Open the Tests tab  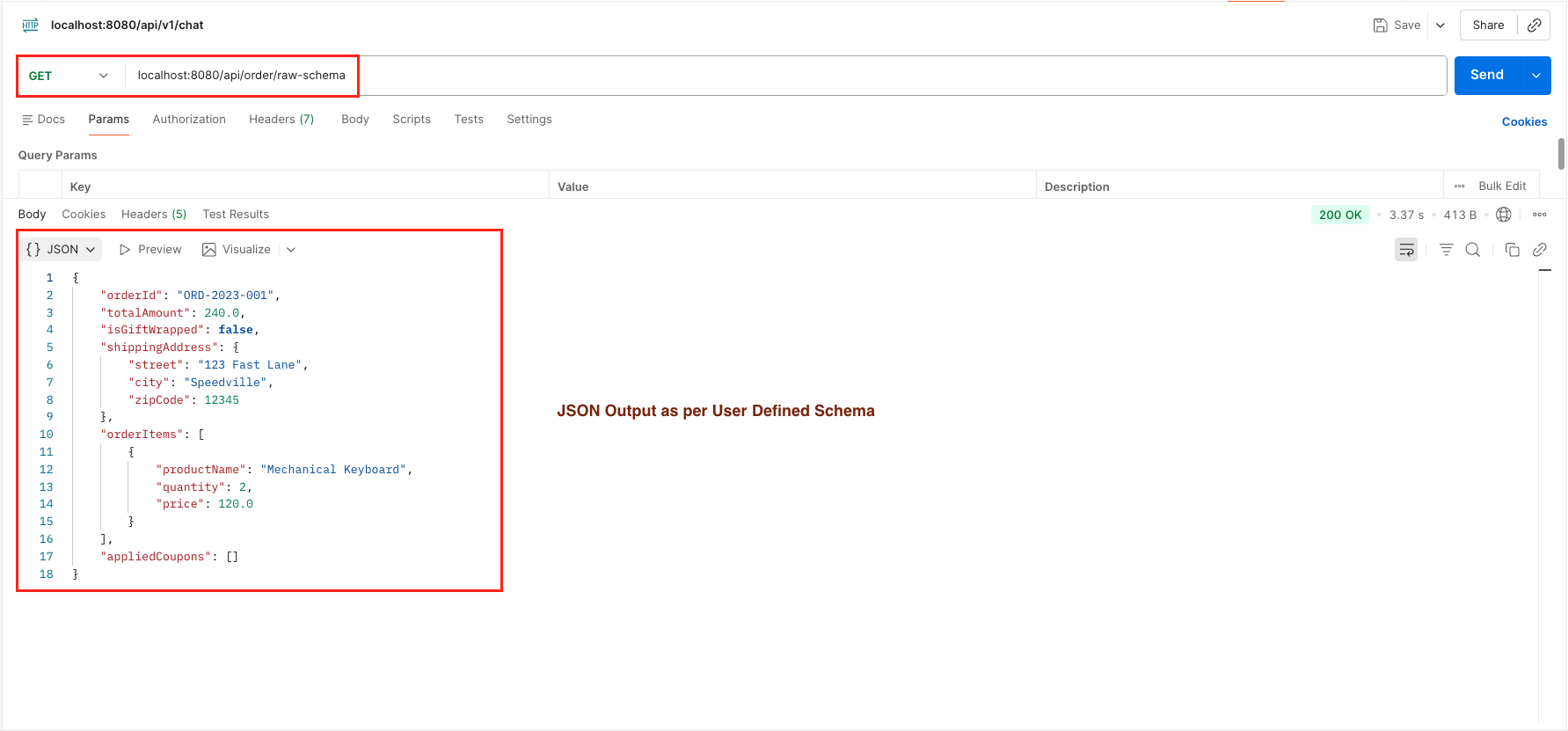469,119
